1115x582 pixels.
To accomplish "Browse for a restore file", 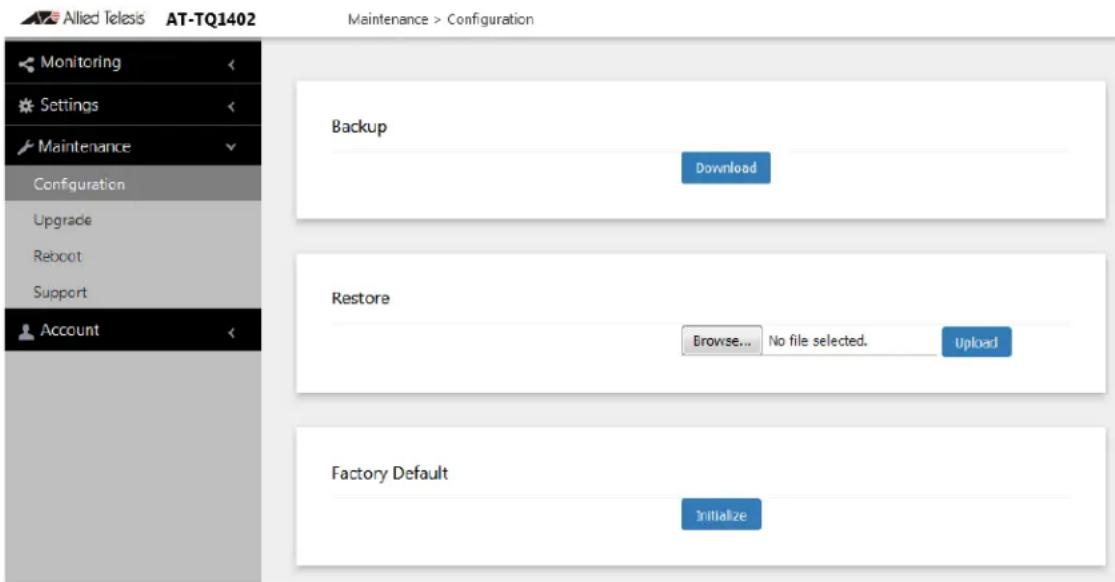I will pos(722,341).
